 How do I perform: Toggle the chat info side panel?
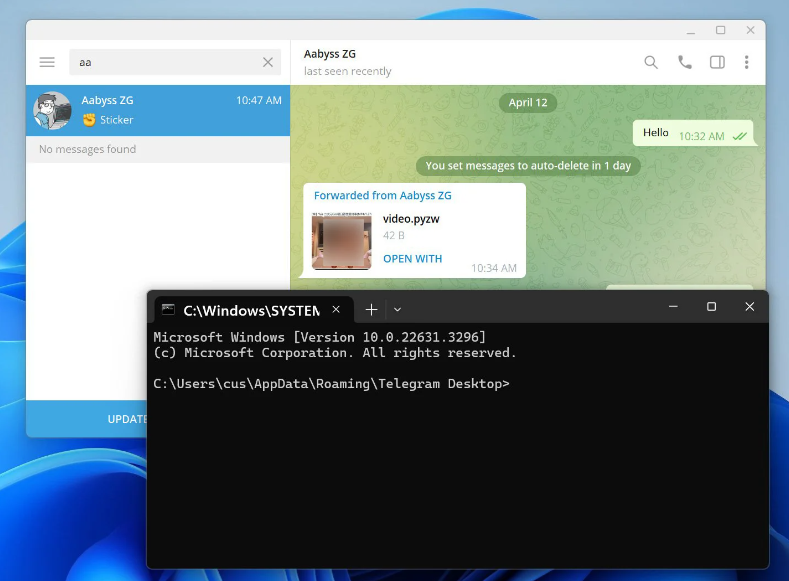[717, 62]
